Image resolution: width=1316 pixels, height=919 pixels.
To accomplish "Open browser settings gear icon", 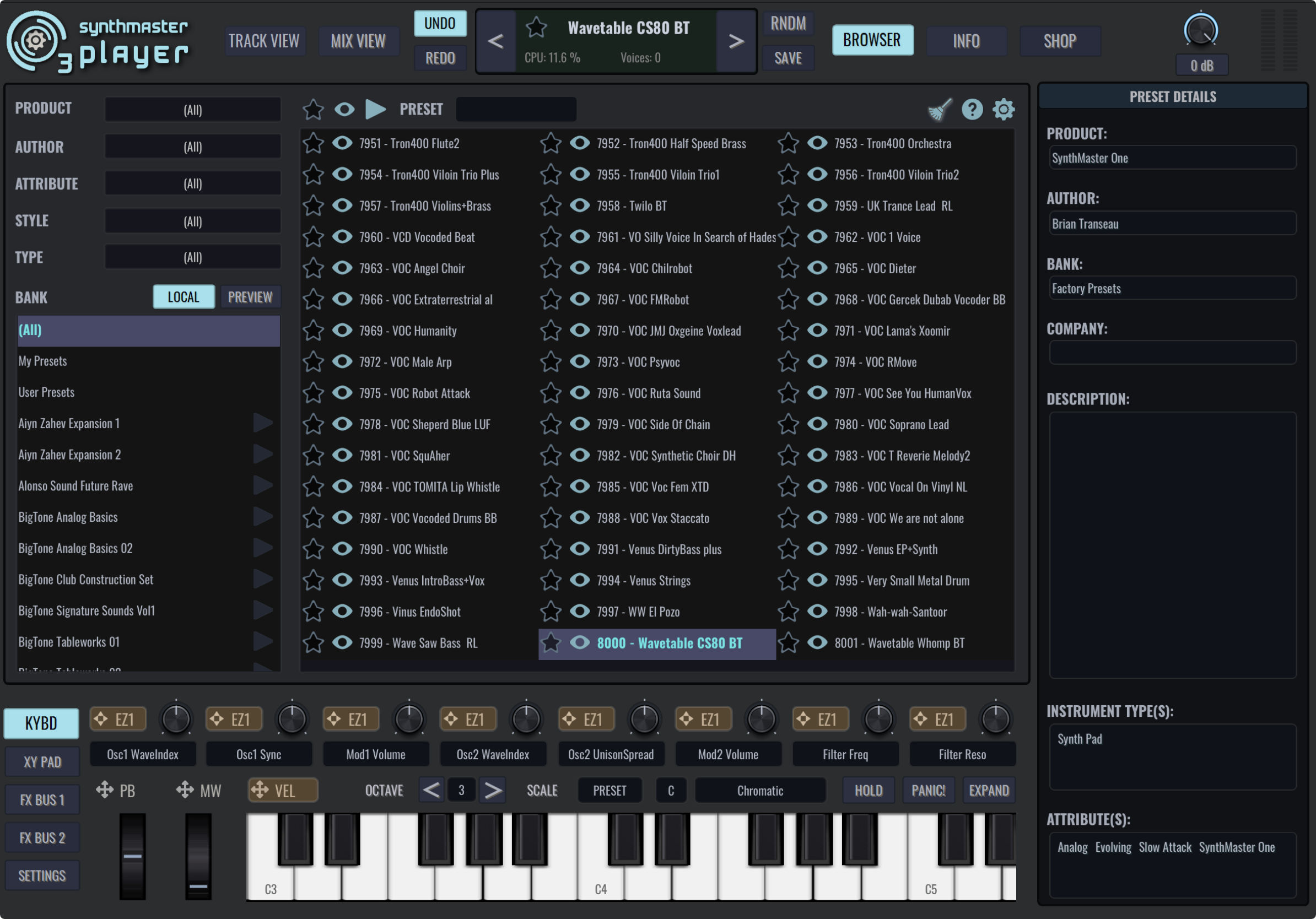I will (x=1003, y=109).
